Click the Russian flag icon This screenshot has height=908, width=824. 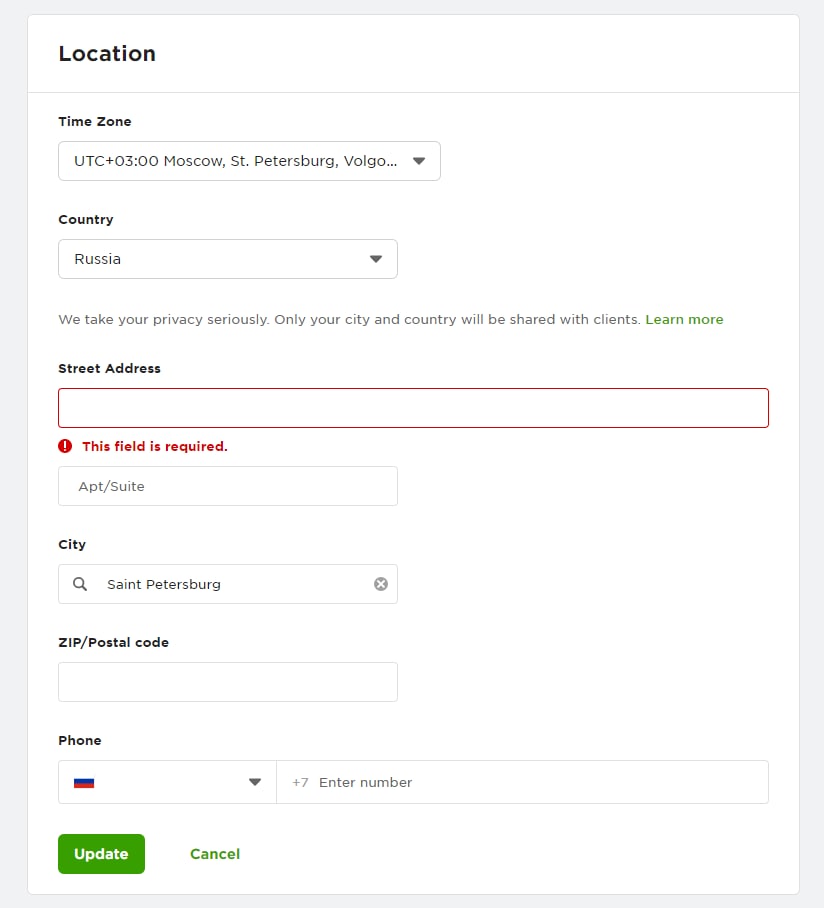[x=84, y=783]
